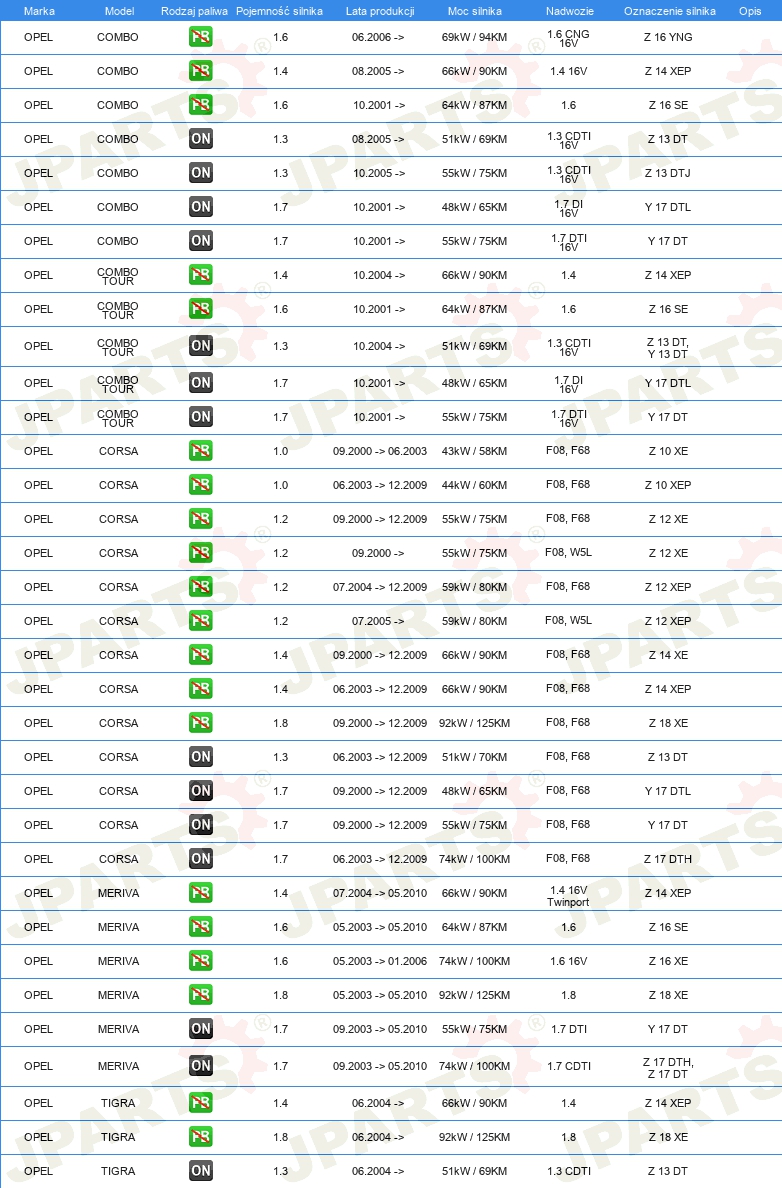Click the Nadwozie column header
This screenshot has width=782, height=1188.
(x=570, y=11)
